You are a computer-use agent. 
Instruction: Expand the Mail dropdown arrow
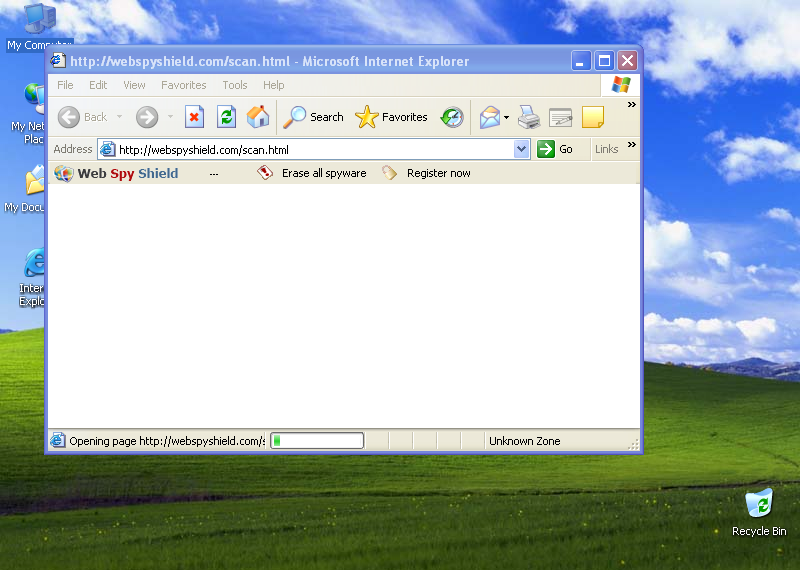(506, 117)
